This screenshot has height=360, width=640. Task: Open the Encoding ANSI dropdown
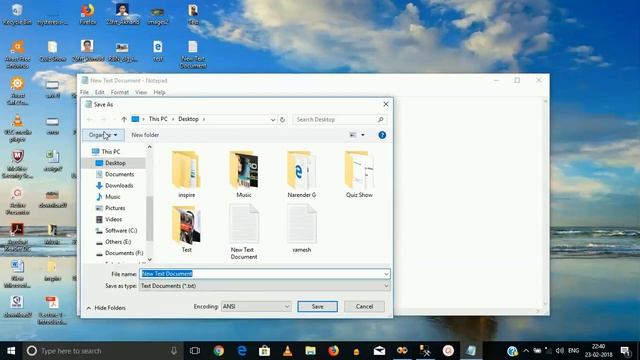[256, 307]
